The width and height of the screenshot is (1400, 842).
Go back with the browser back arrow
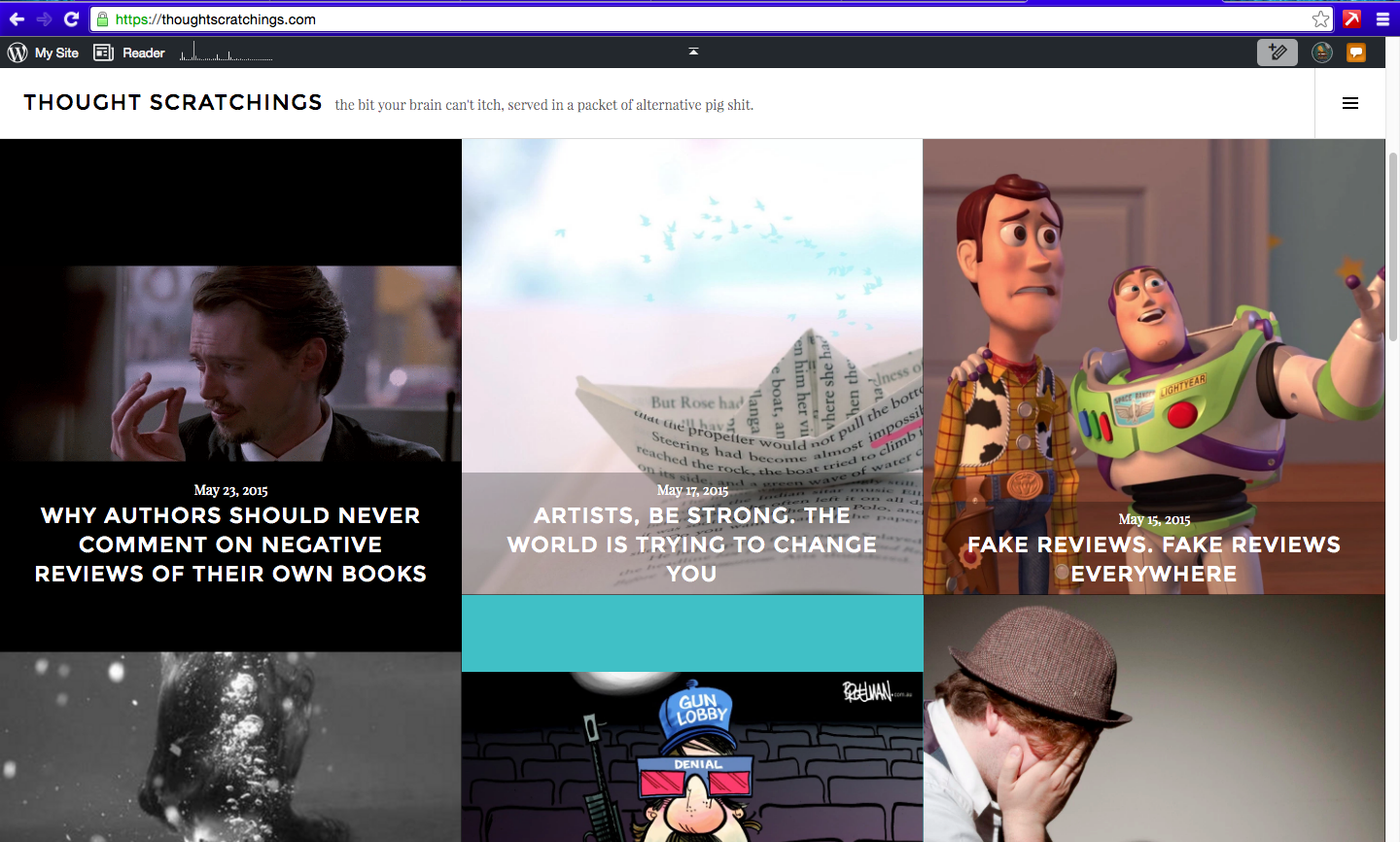(17, 19)
